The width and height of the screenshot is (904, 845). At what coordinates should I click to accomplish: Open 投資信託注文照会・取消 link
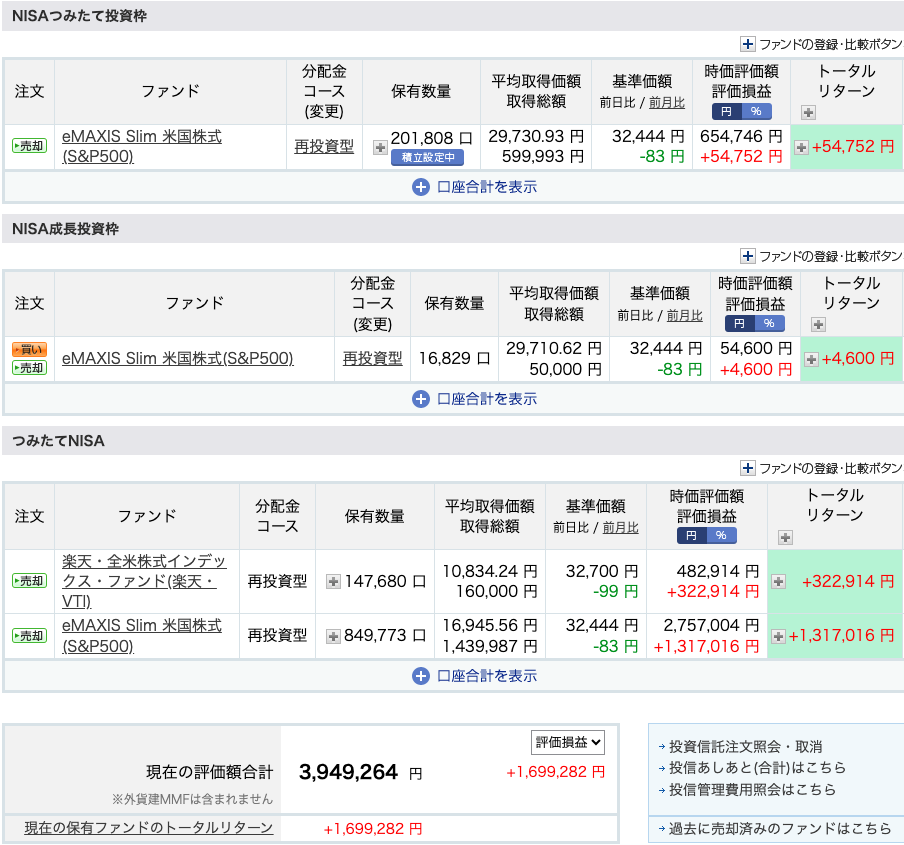pyautogui.click(x=745, y=747)
